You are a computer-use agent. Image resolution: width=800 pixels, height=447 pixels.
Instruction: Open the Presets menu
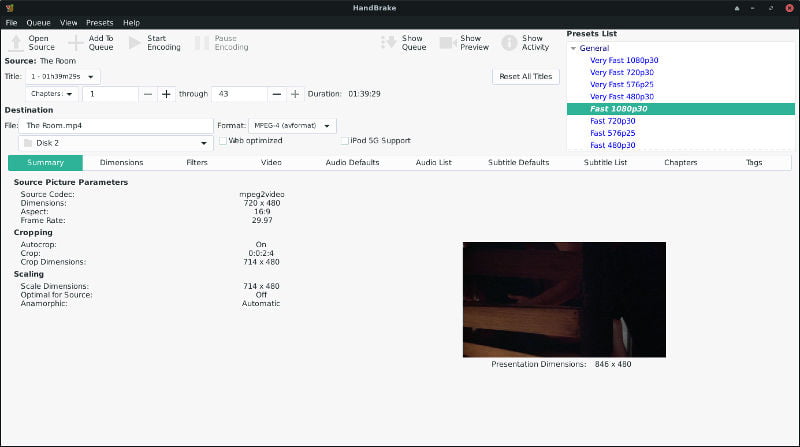99,22
